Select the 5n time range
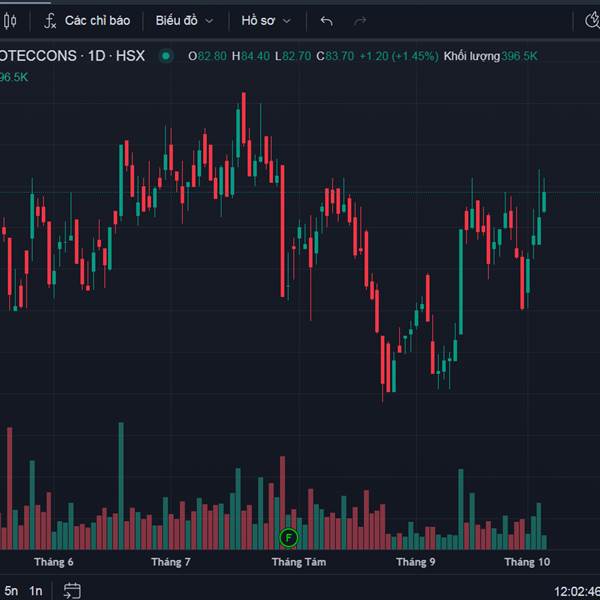The height and width of the screenshot is (600, 600). point(11,590)
